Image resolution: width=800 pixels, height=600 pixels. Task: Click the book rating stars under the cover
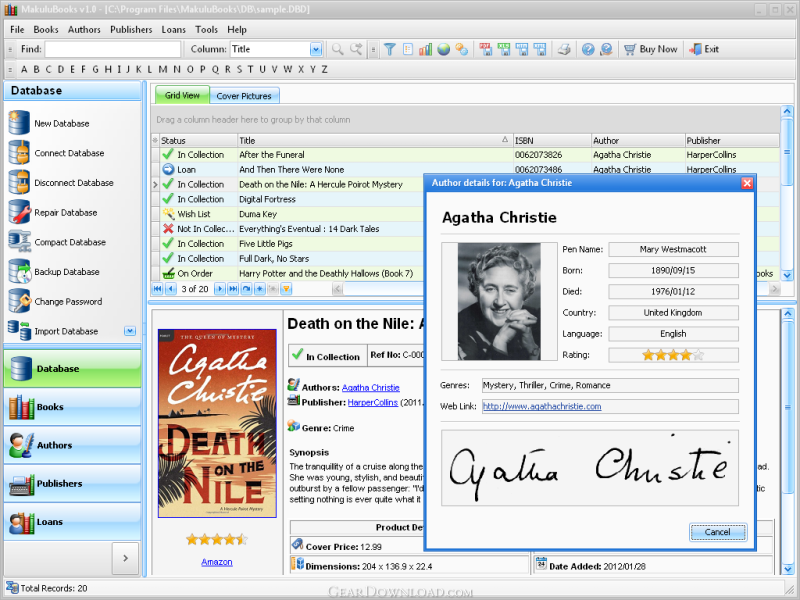click(217, 539)
